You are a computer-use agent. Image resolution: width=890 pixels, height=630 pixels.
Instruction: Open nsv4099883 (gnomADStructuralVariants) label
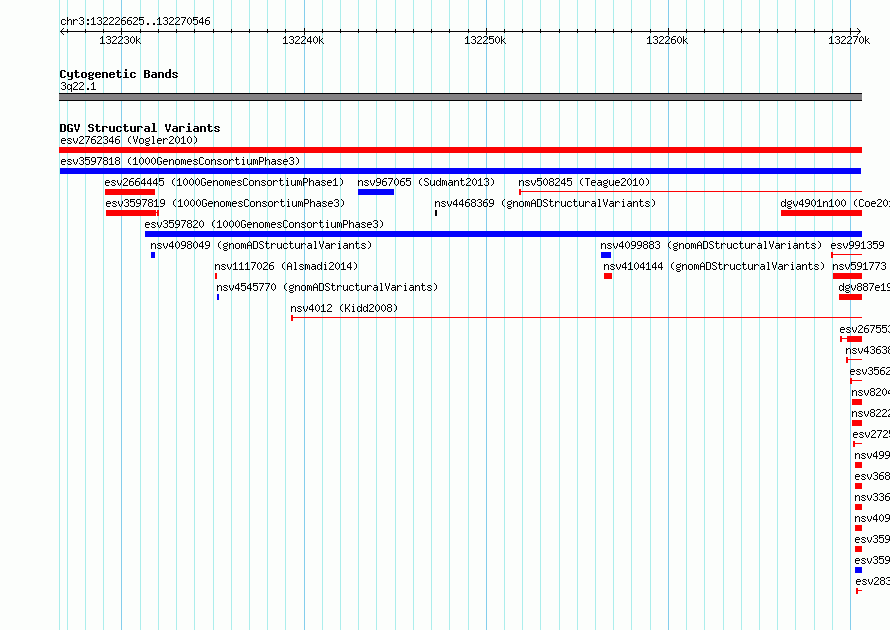(711, 245)
